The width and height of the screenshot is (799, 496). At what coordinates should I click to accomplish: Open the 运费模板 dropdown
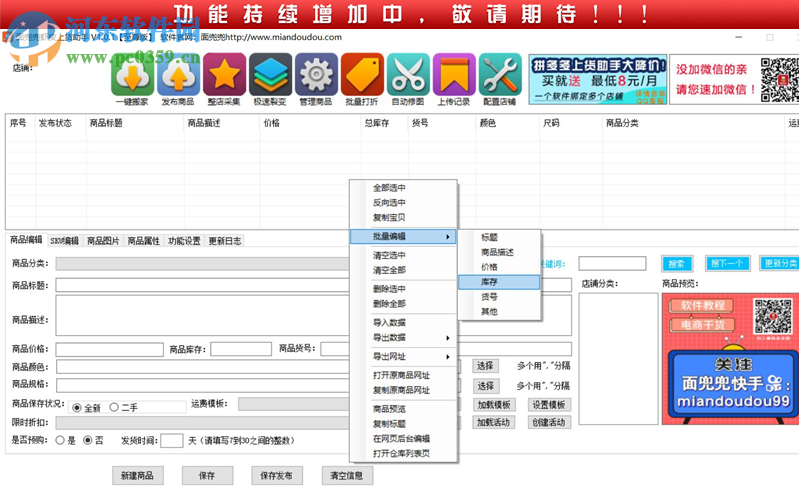(x=294, y=404)
